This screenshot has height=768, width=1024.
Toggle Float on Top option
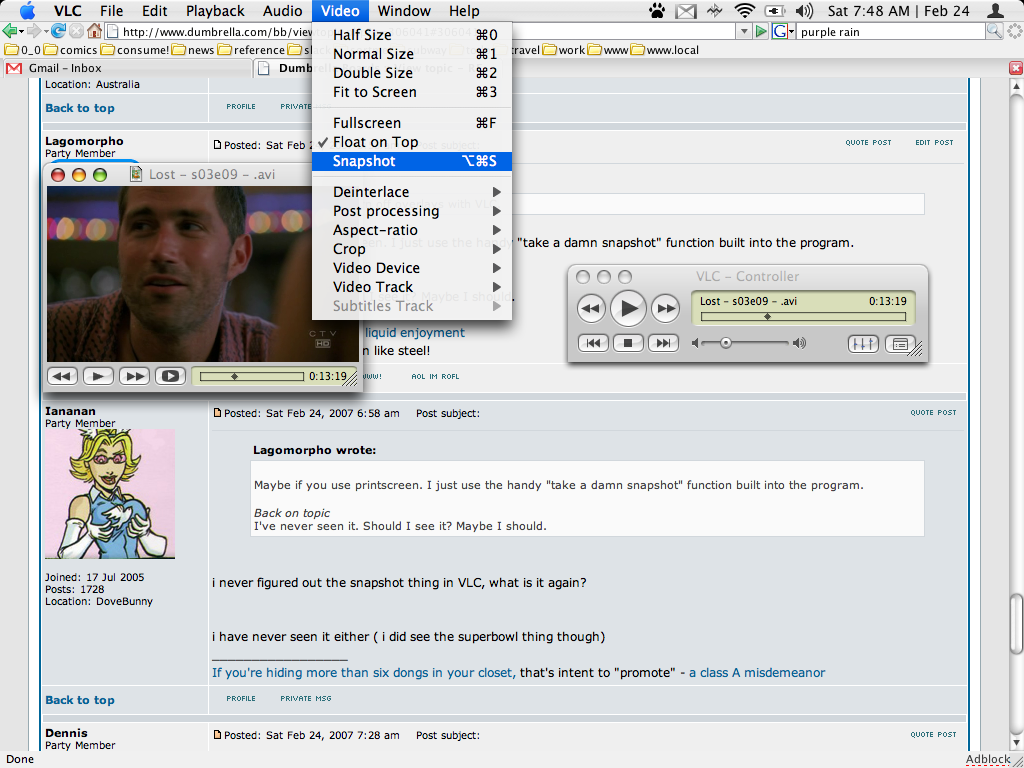(375, 142)
